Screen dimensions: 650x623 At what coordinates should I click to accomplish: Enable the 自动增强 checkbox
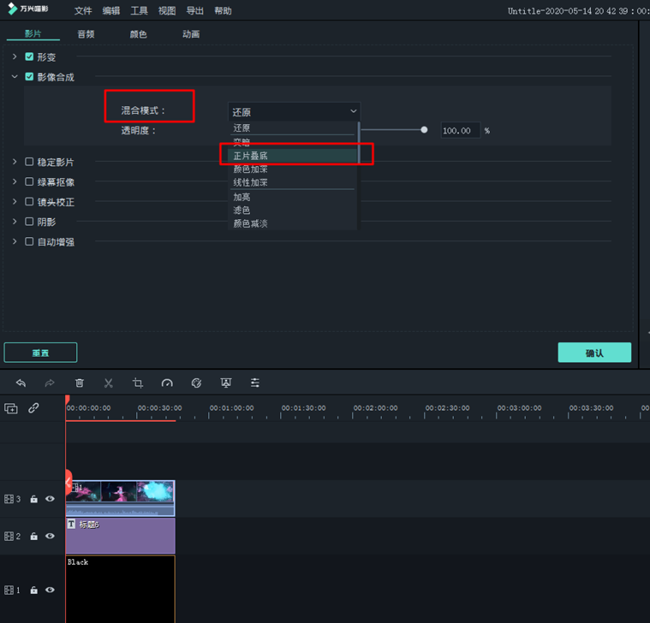click(x=29, y=241)
